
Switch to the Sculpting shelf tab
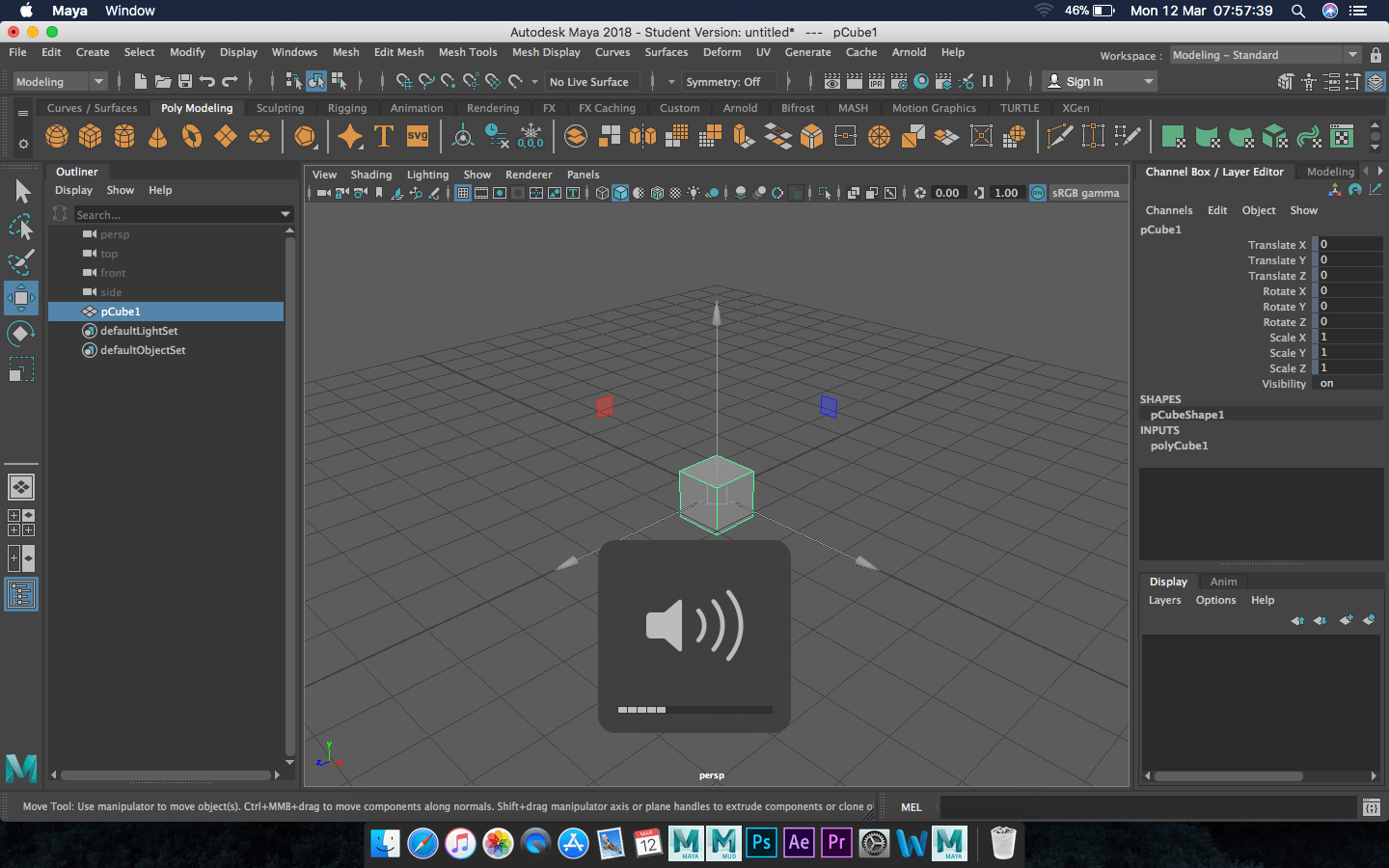coord(280,108)
